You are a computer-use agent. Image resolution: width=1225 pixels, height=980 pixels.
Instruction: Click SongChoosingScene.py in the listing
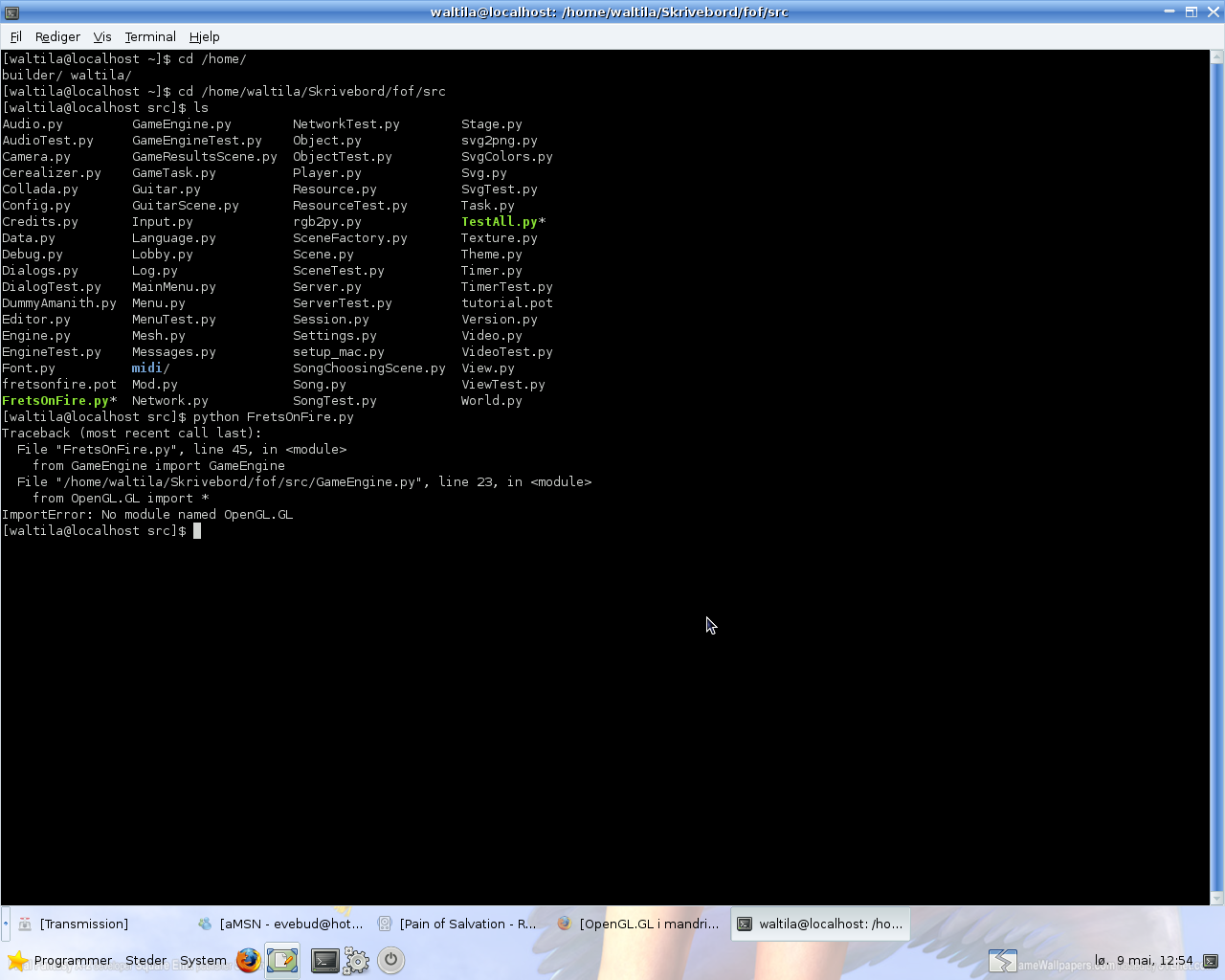click(x=369, y=368)
